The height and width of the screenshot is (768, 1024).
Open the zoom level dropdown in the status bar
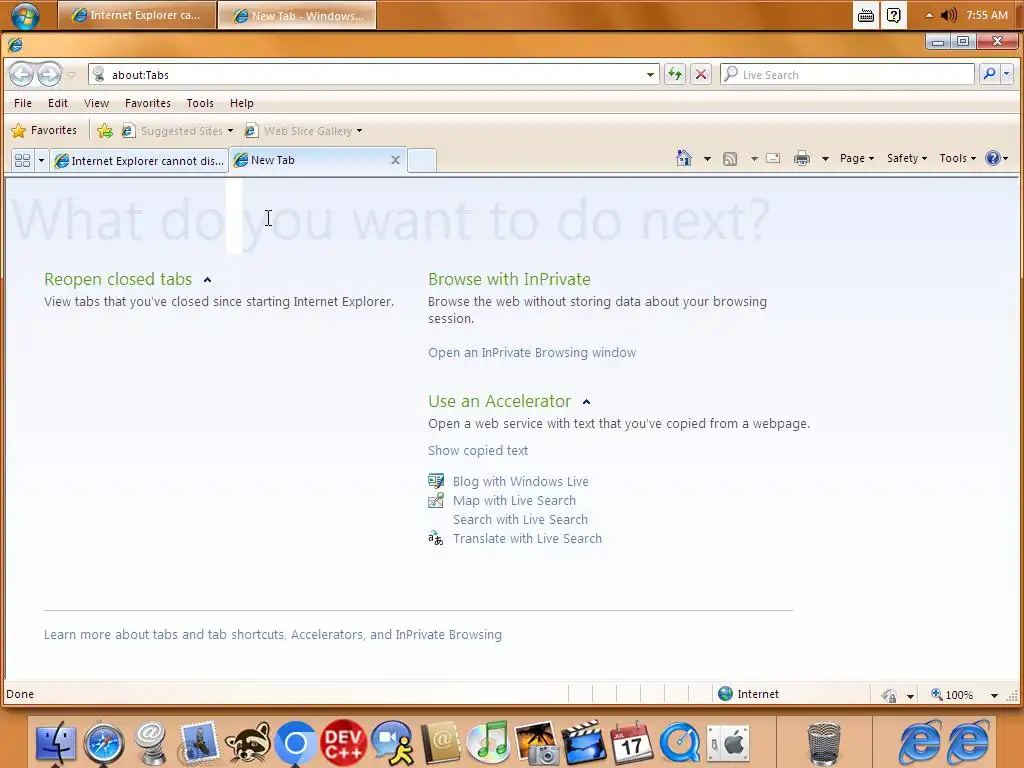click(994, 696)
